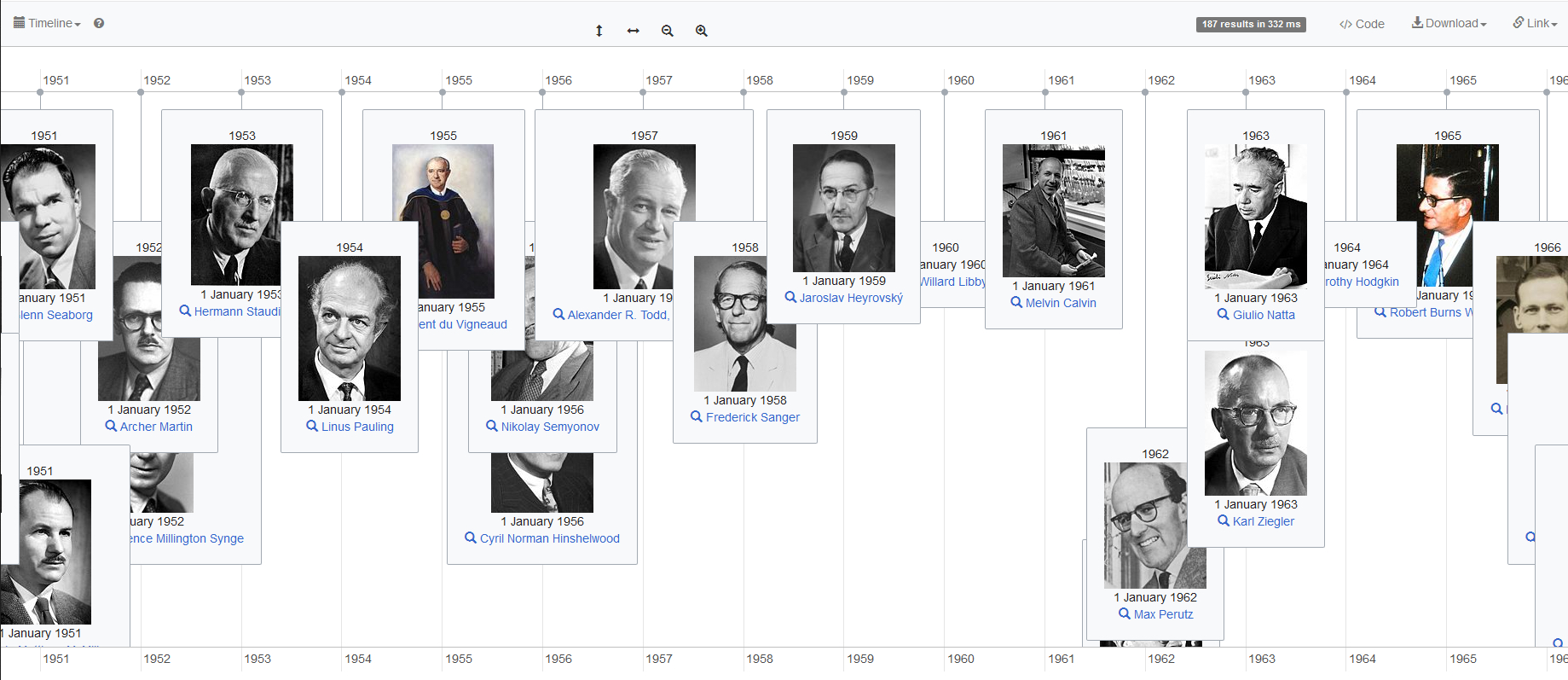Zoom out the timeline with minus magnifier
This screenshot has width=1568, height=680.
point(668,31)
